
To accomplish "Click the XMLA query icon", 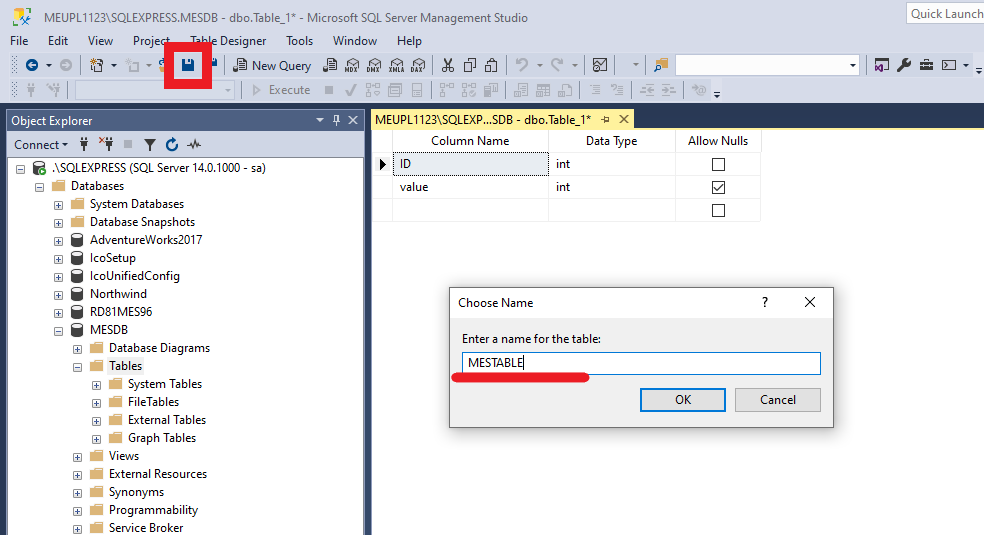I will [396, 65].
